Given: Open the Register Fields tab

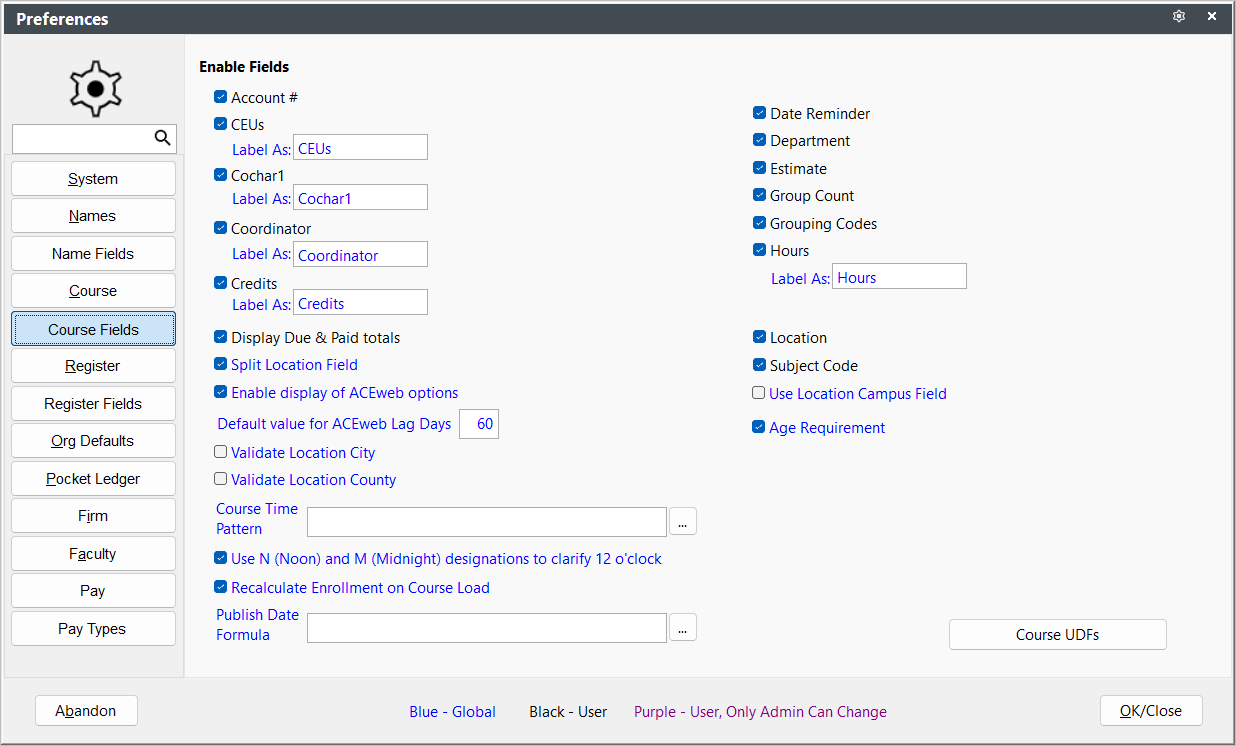Looking at the screenshot, I should click(x=94, y=404).
